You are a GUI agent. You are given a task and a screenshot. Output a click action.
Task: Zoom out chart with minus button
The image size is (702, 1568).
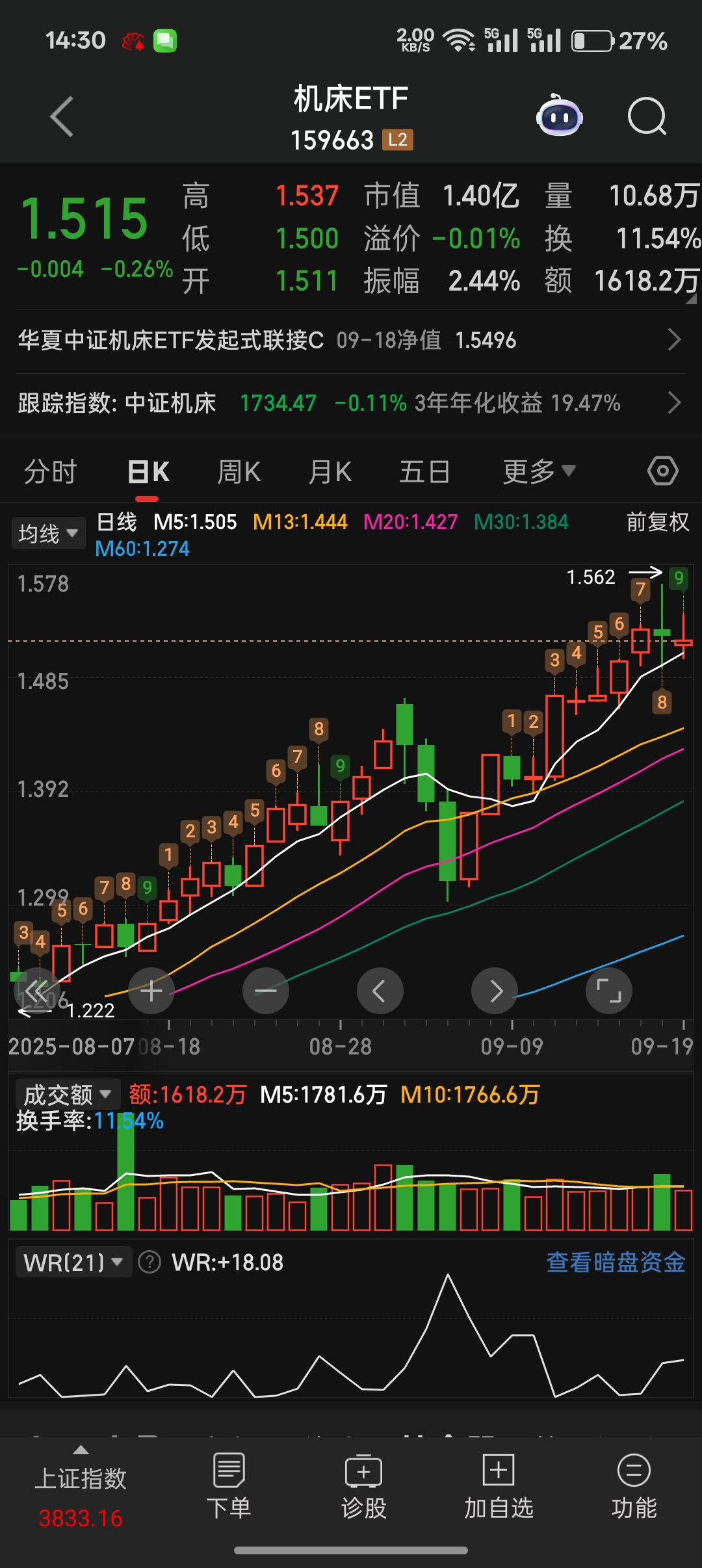266,991
